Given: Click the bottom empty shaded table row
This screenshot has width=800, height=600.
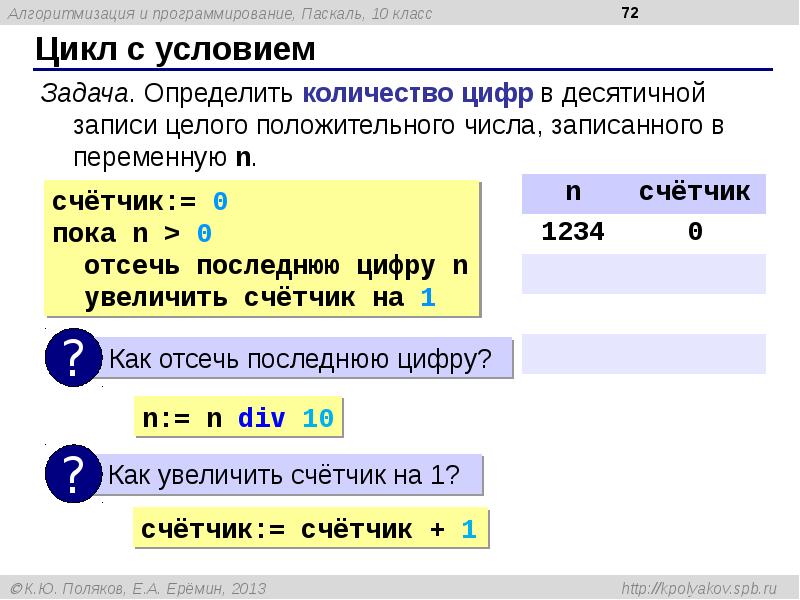Looking at the screenshot, I should coord(644,354).
